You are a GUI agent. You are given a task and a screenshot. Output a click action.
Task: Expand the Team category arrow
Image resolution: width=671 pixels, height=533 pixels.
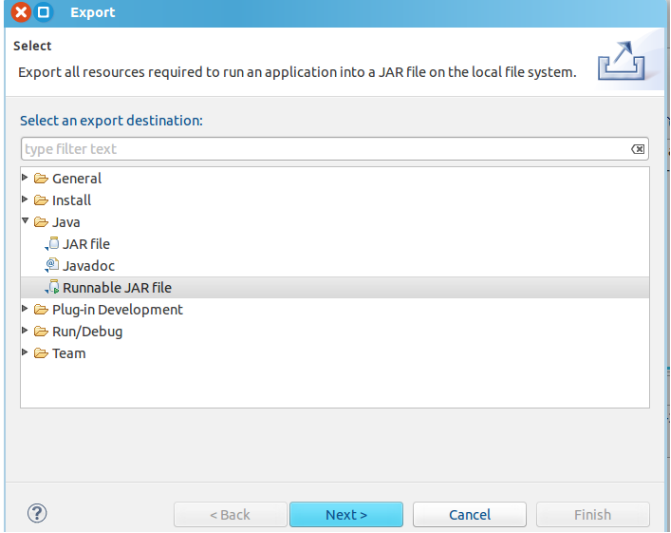(x=26, y=353)
